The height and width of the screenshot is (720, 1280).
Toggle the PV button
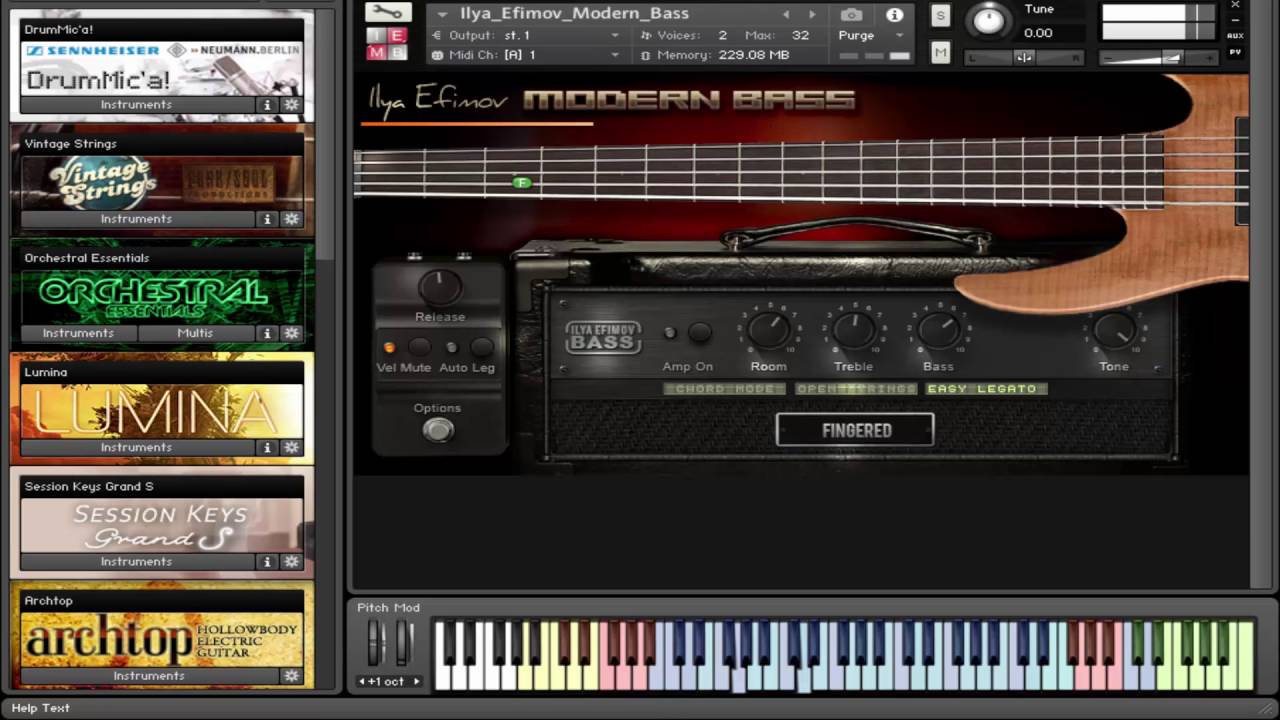1236,52
